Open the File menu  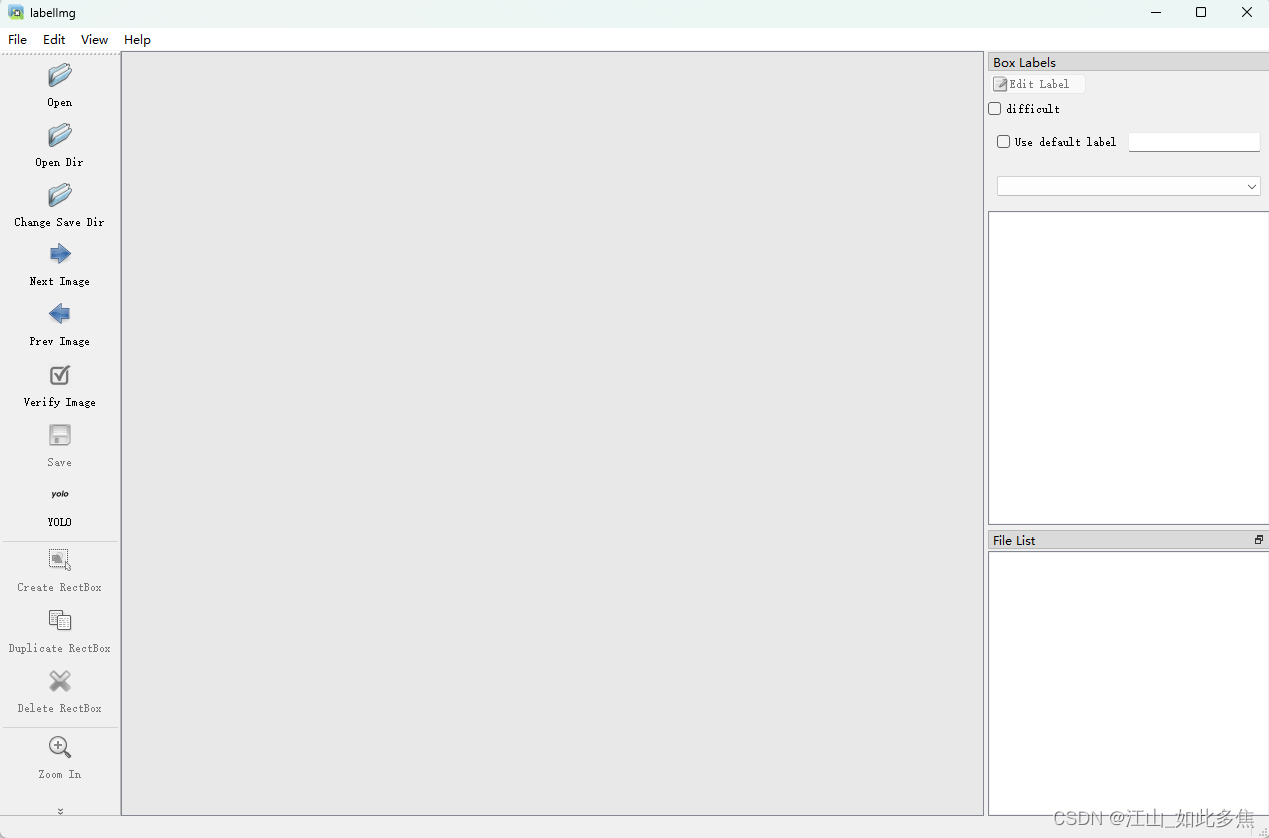click(x=18, y=40)
